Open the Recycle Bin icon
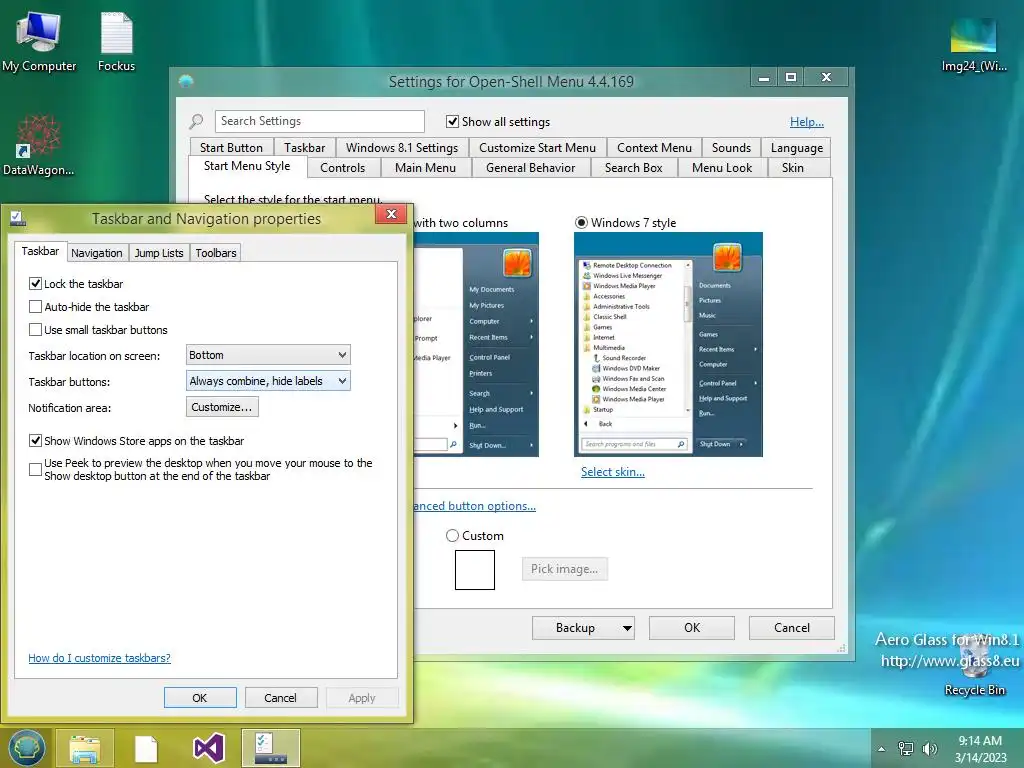The height and width of the screenshot is (768, 1024). 974,663
